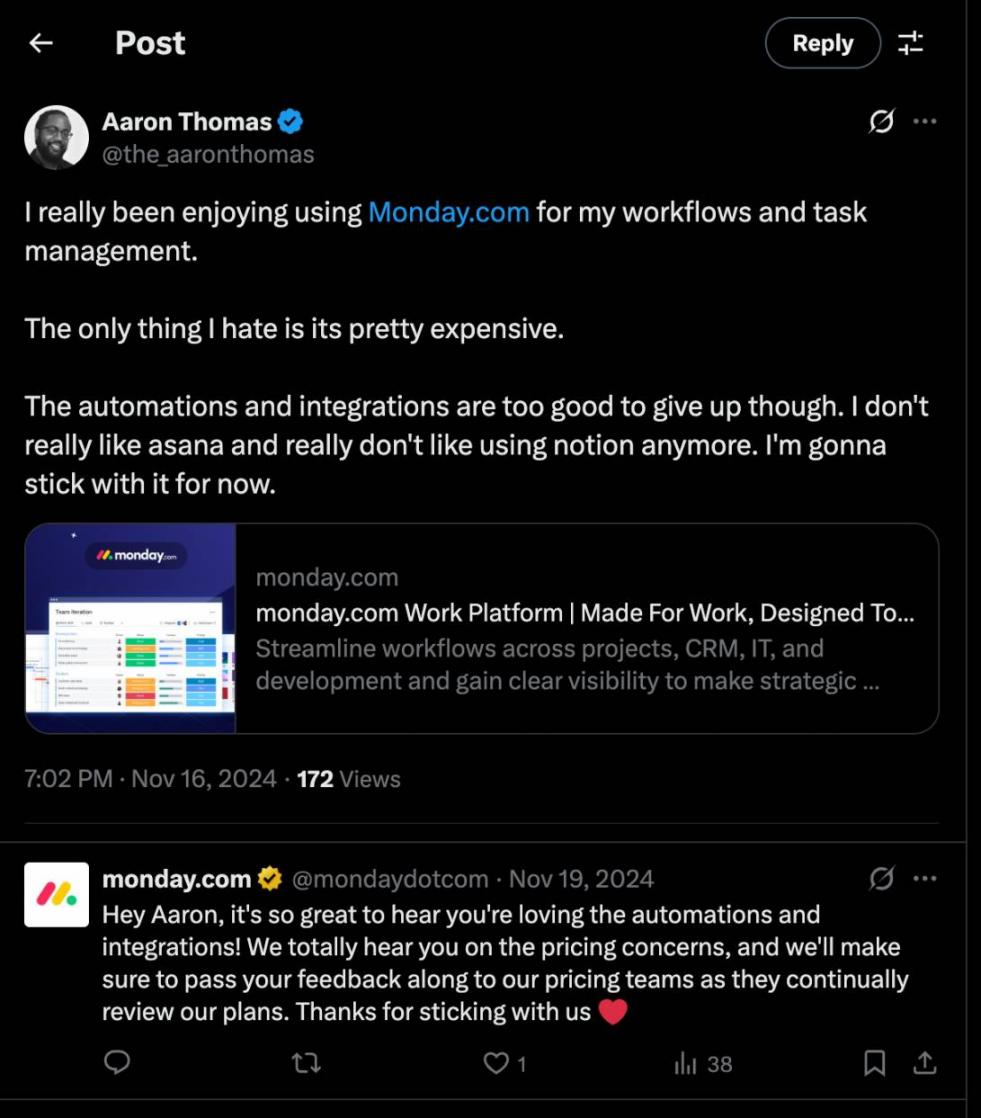981x1118 pixels.
Task: Open the blue Monday.com link in post
Action: coord(448,212)
